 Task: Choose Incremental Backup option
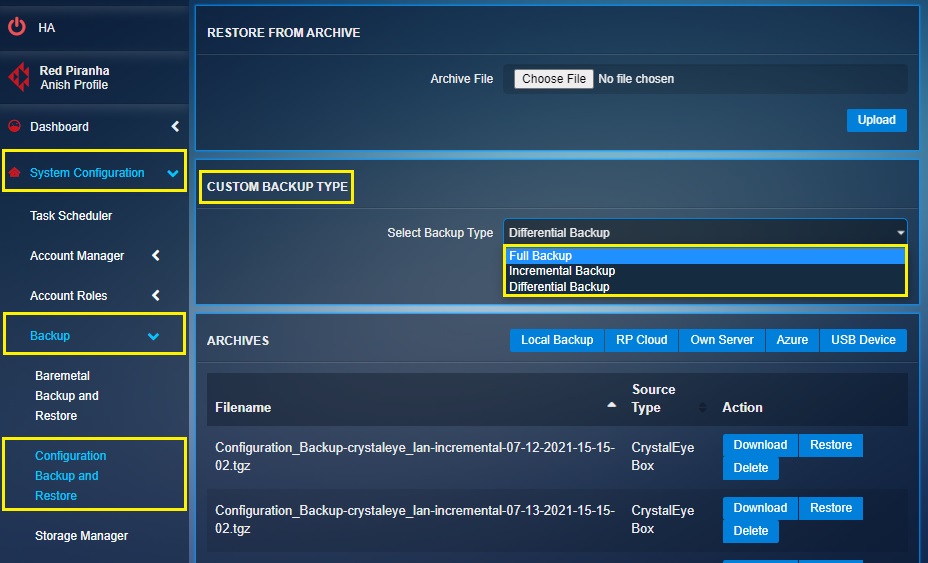[x=705, y=271]
